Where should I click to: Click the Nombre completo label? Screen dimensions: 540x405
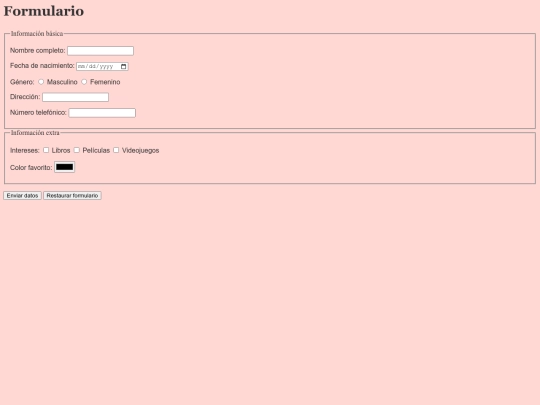click(38, 51)
